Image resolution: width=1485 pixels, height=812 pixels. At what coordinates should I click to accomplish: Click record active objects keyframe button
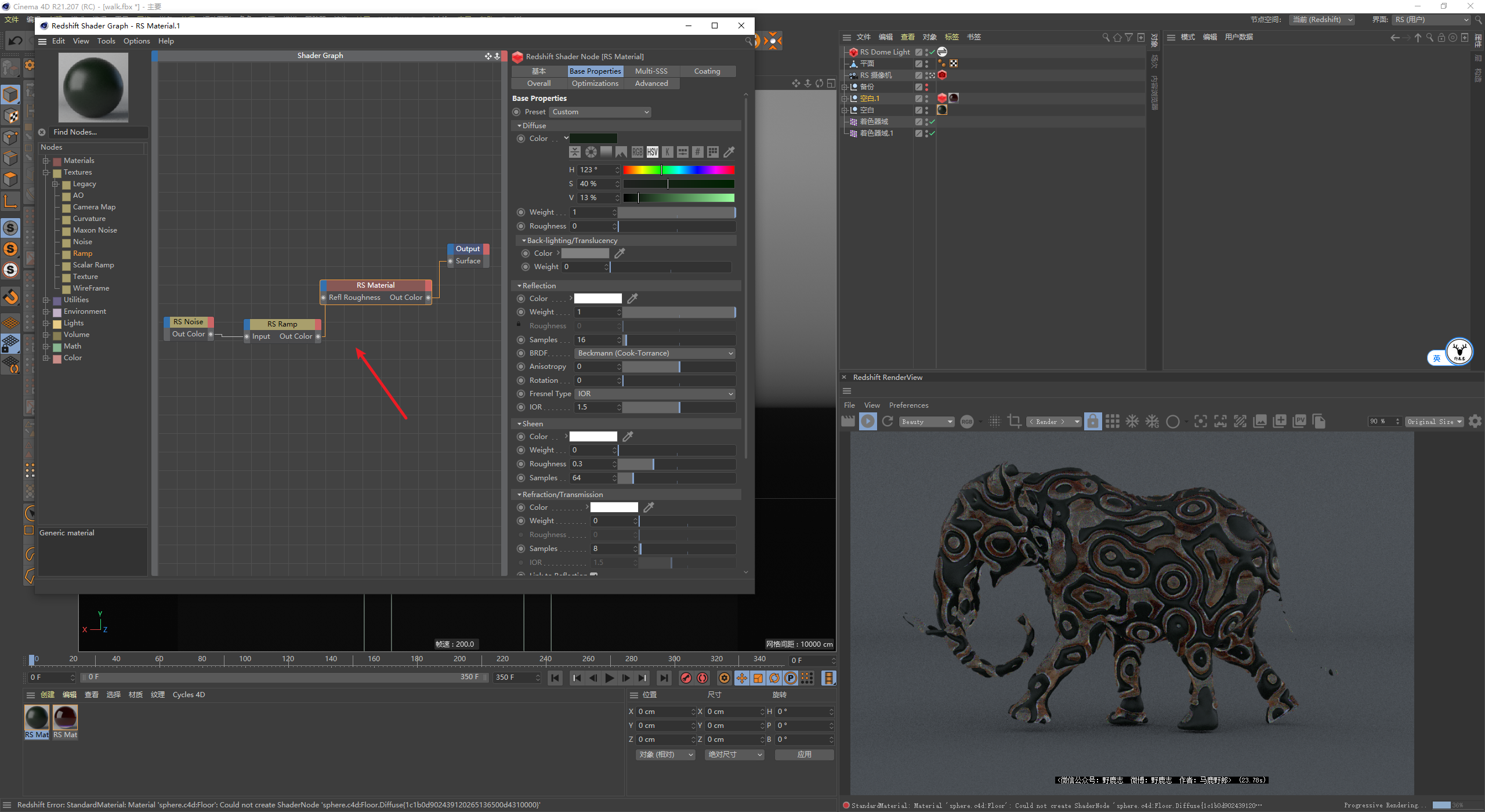(686, 678)
